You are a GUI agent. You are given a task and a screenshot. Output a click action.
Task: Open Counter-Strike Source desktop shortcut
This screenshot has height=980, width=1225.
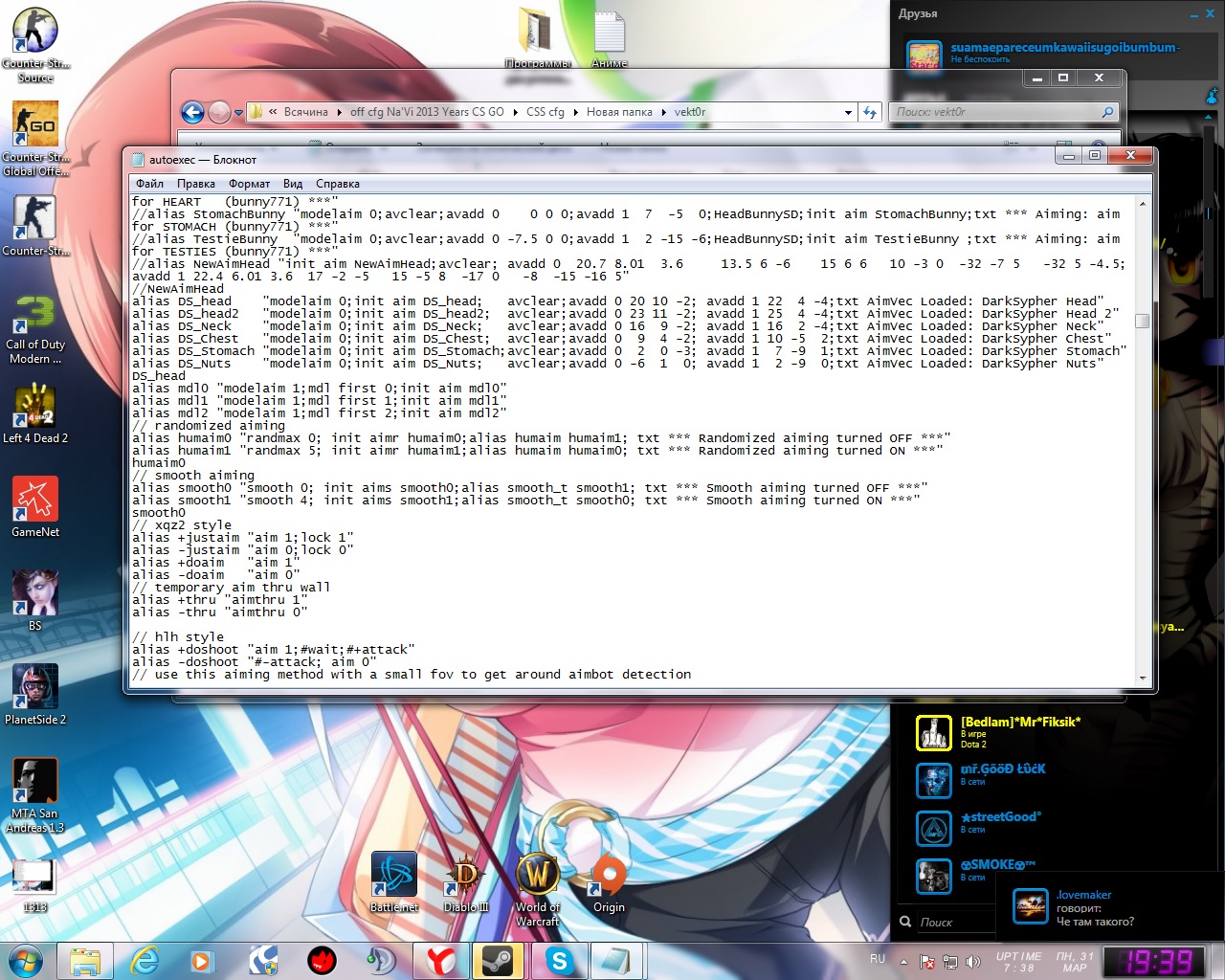tap(35, 44)
